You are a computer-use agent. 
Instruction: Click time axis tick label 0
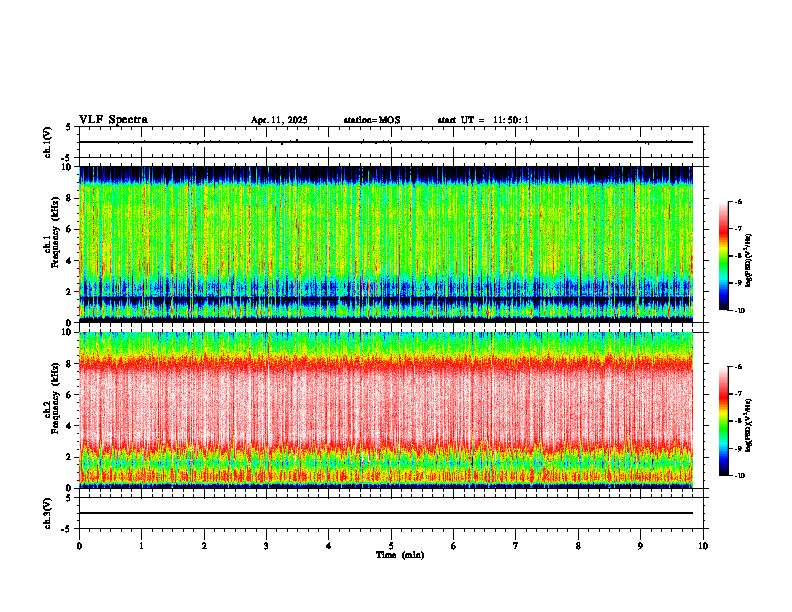[x=79, y=546]
